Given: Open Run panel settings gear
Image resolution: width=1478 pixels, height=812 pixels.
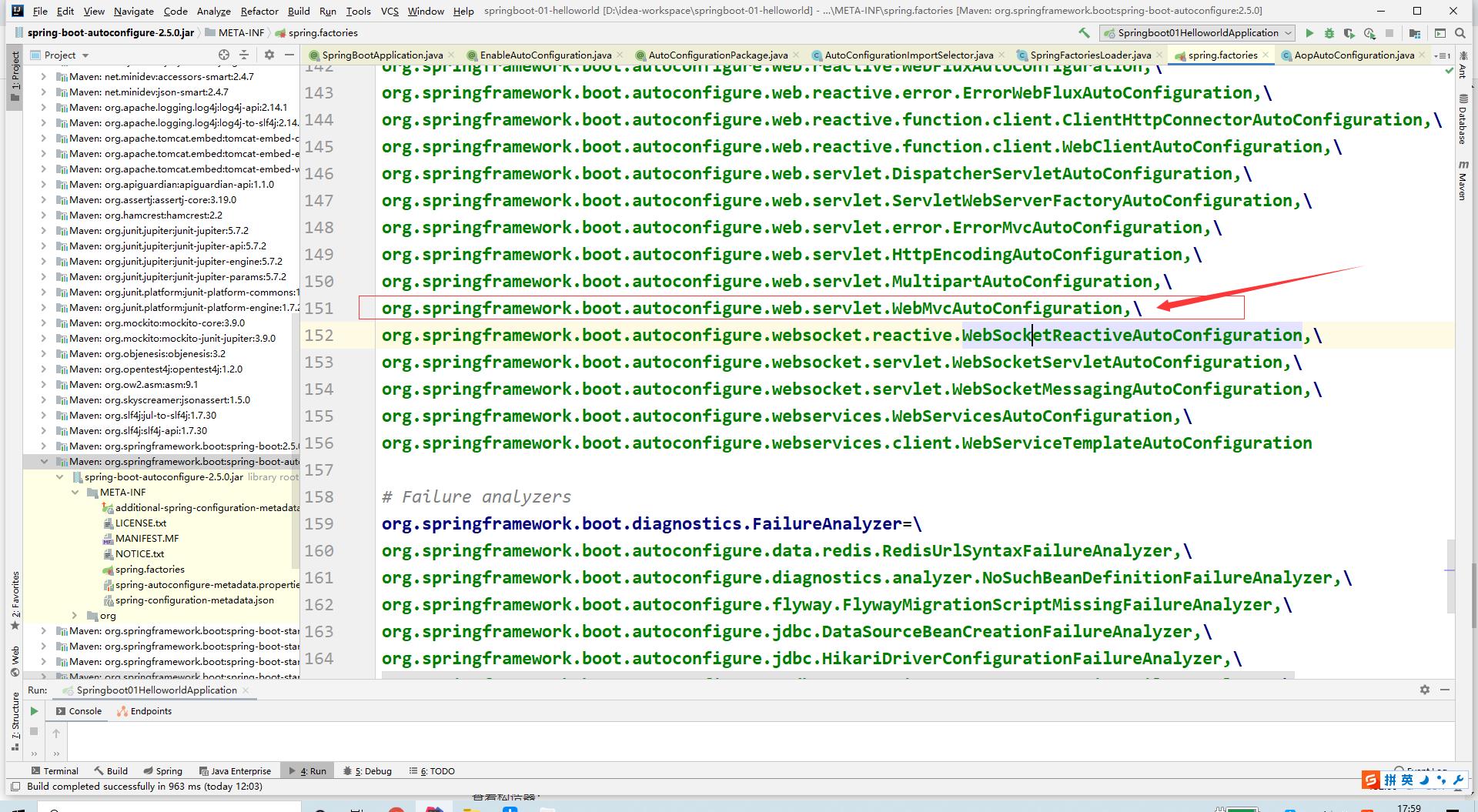Looking at the screenshot, I should tap(1425, 690).
